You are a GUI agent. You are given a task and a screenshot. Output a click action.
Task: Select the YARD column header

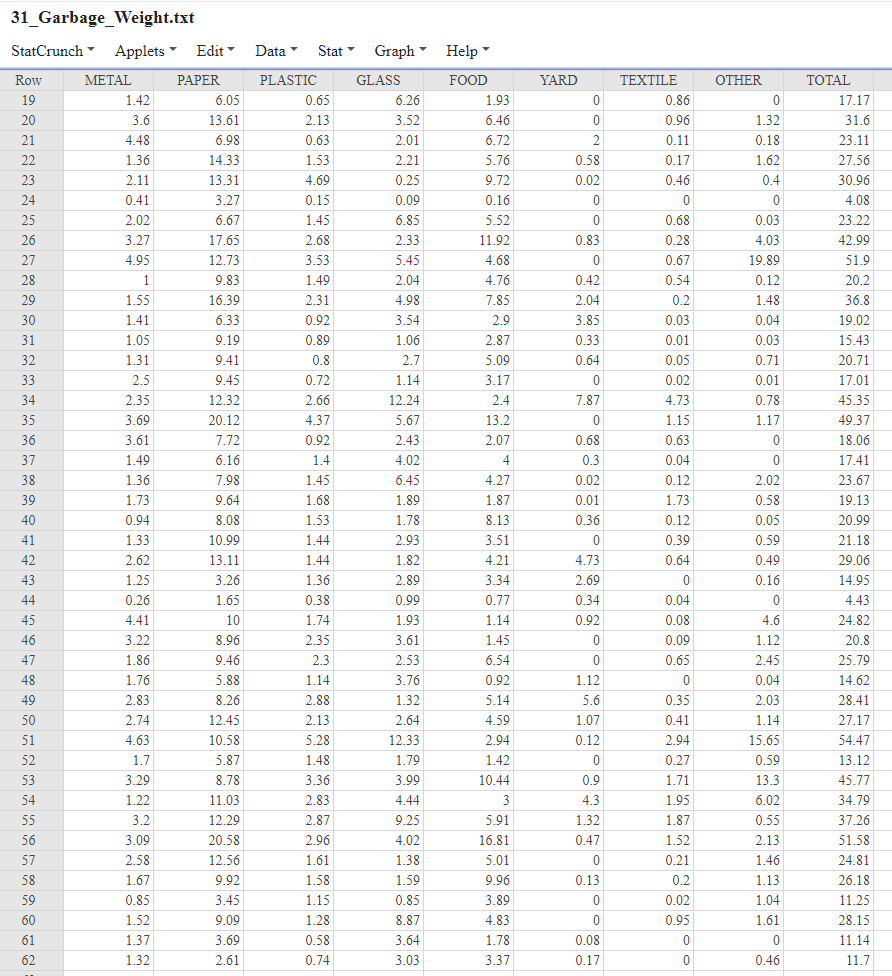(558, 80)
